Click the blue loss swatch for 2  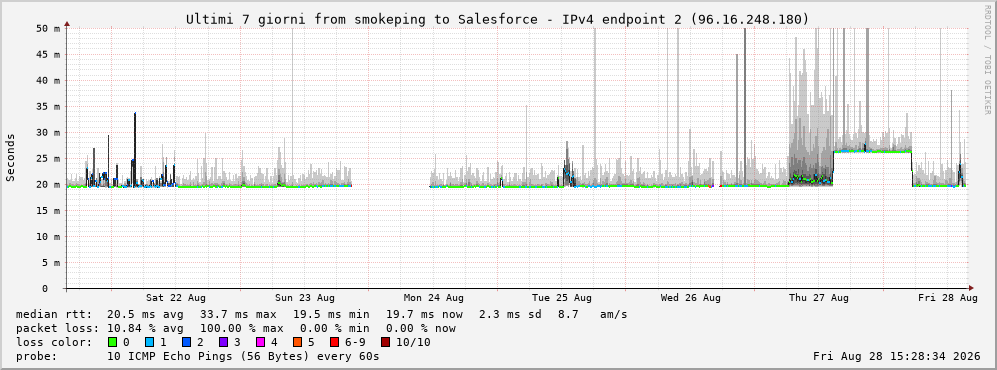click(x=186, y=343)
